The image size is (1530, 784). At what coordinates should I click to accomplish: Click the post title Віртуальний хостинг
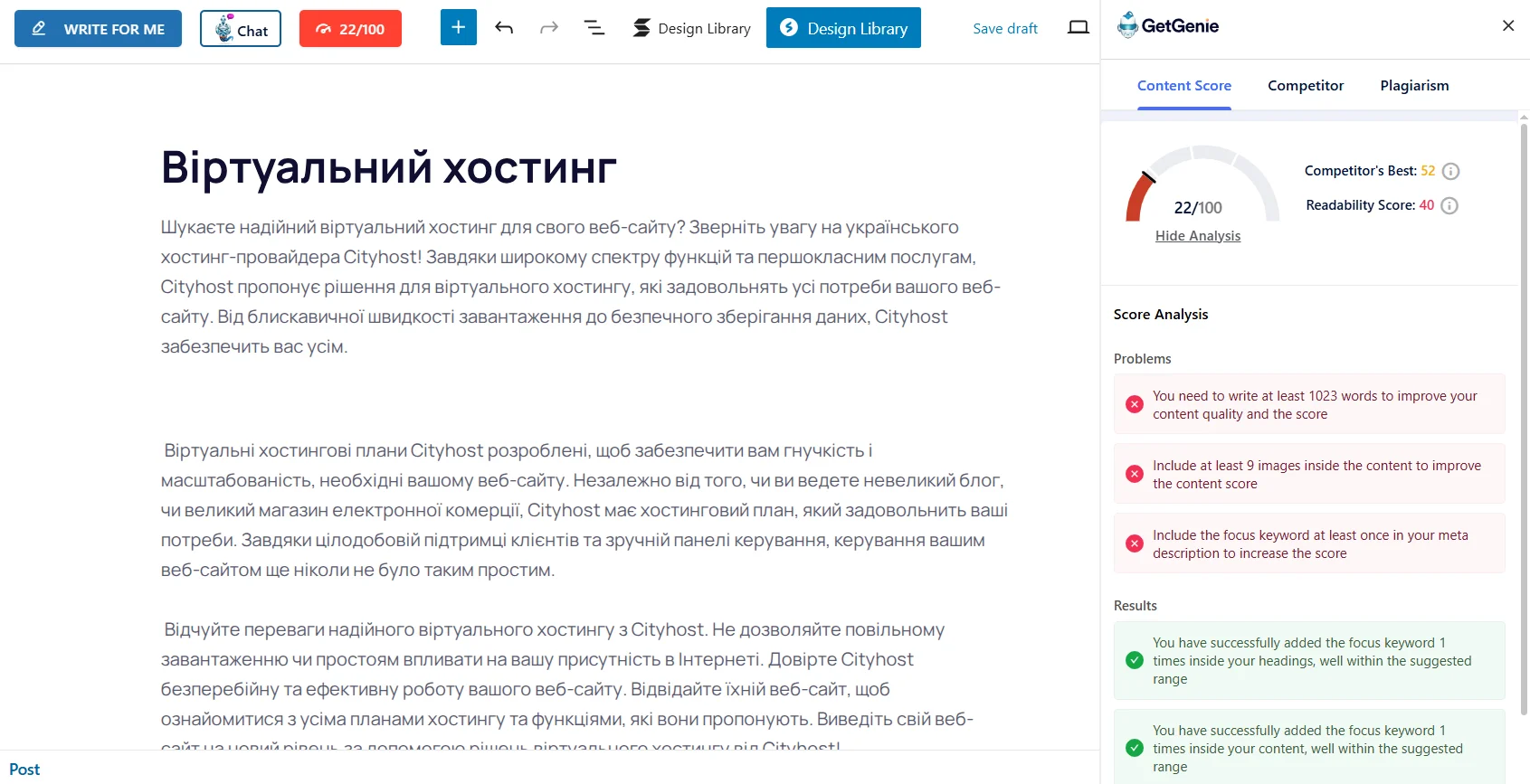pyautogui.click(x=389, y=167)
